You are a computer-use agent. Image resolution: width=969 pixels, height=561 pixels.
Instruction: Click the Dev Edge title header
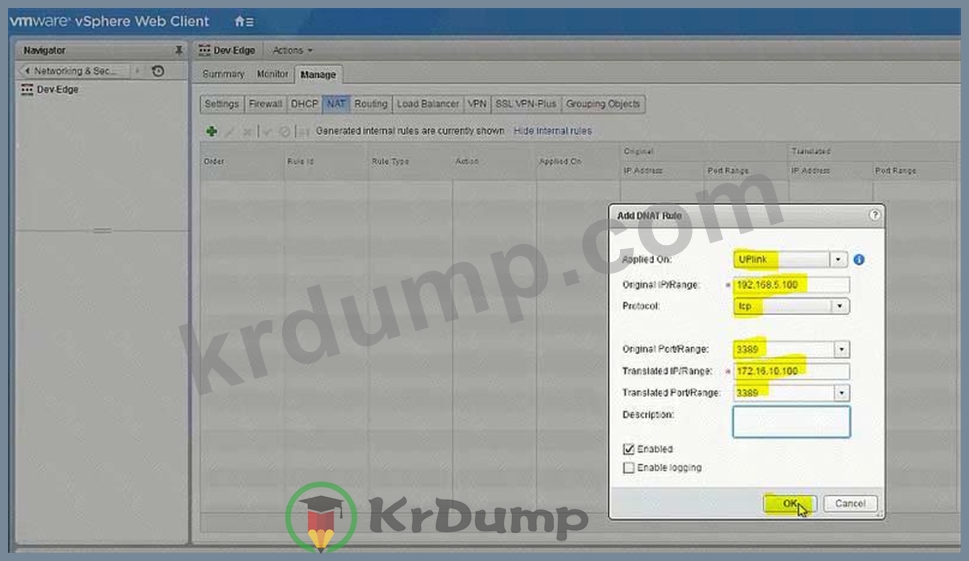point(234,50)
